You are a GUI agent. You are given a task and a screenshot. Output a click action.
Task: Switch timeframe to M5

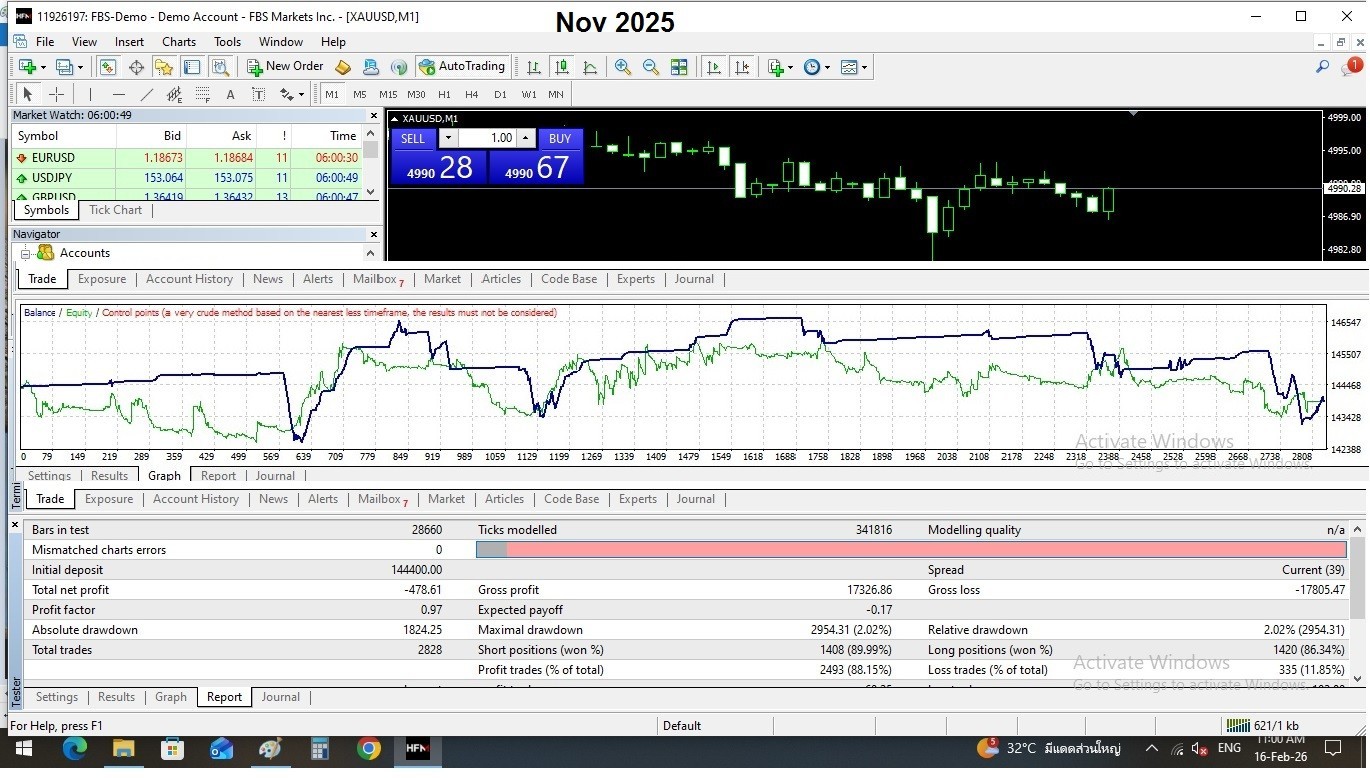click(360, 94)
